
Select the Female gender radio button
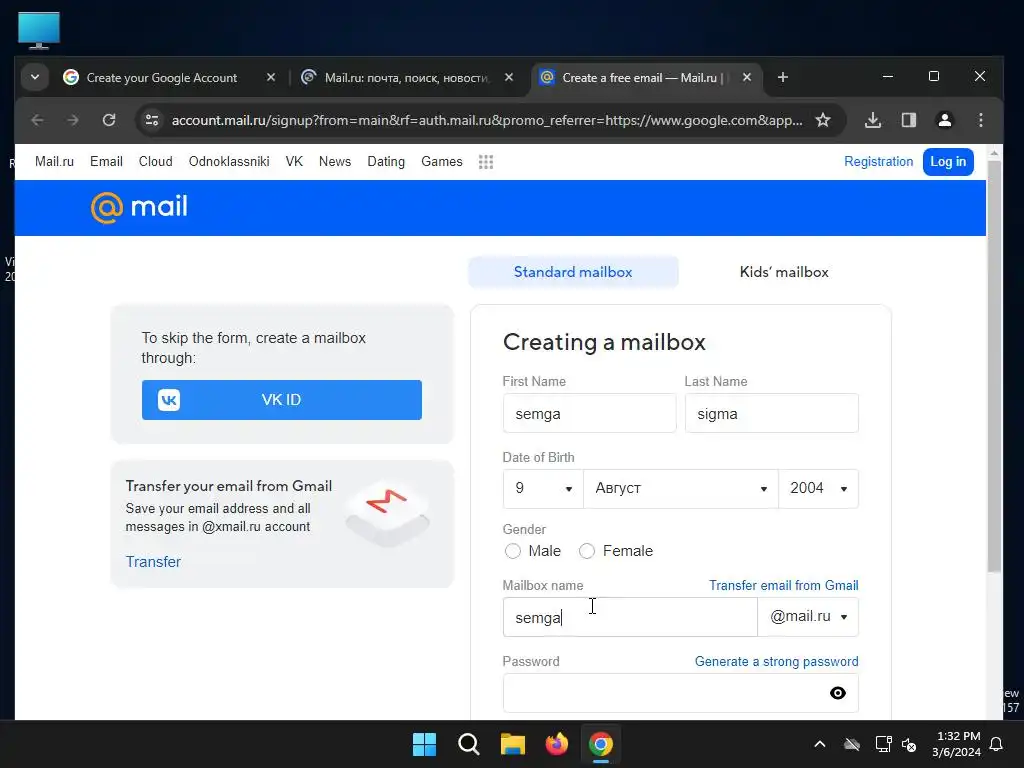pos(586,551)
